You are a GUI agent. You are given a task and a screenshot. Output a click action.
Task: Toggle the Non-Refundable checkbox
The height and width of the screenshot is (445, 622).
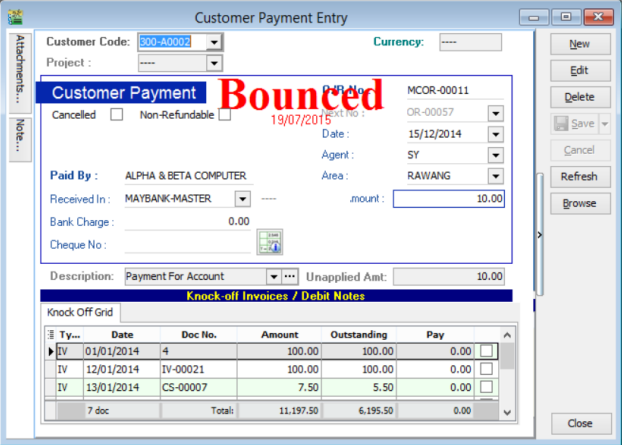(x=225, y=115)
